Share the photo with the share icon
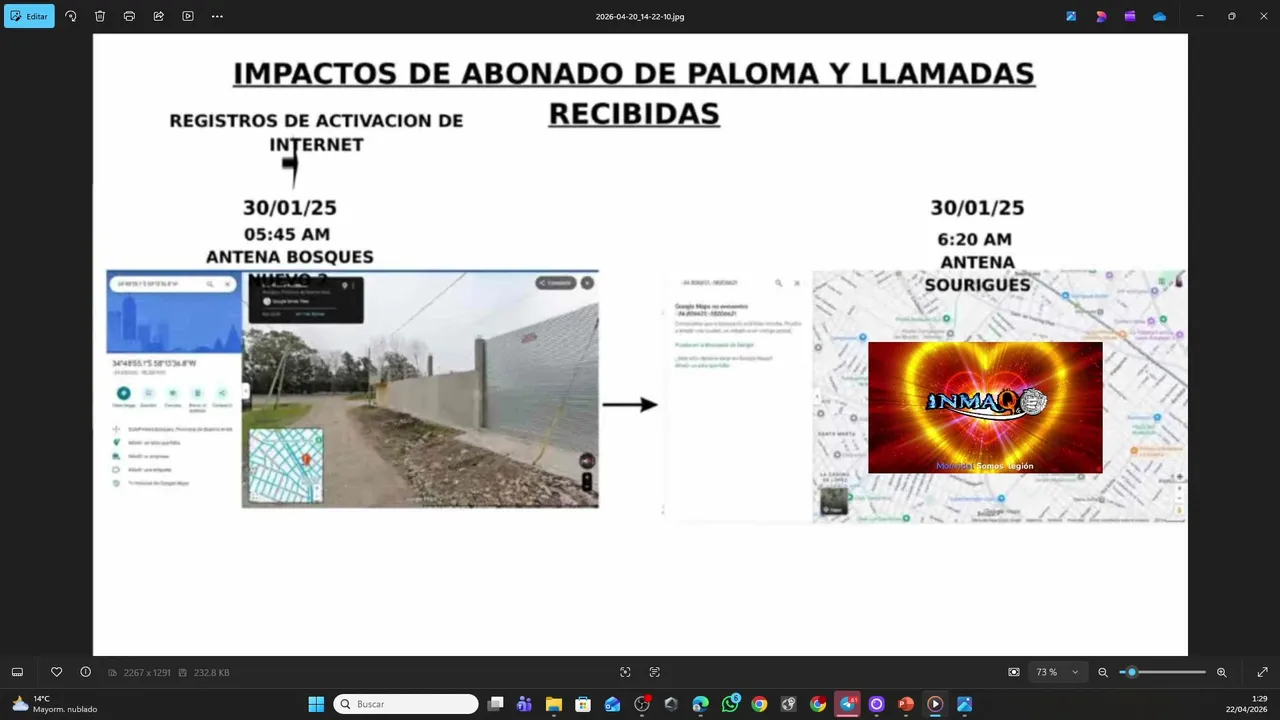Viewport: 1280px width, 720px height. tap(158, 16)
